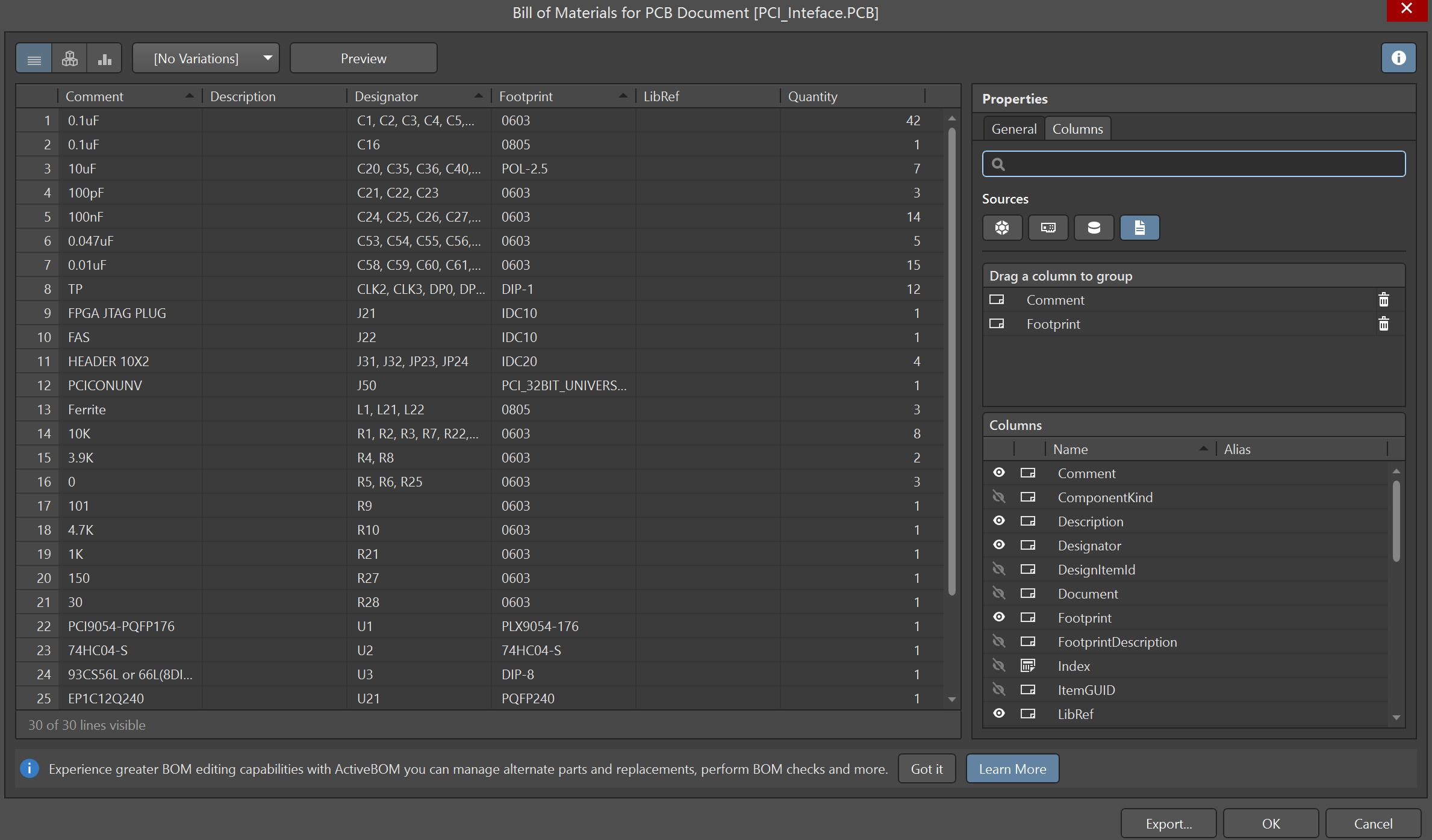
Task: Open the Columns tab
Action: 1077,128
